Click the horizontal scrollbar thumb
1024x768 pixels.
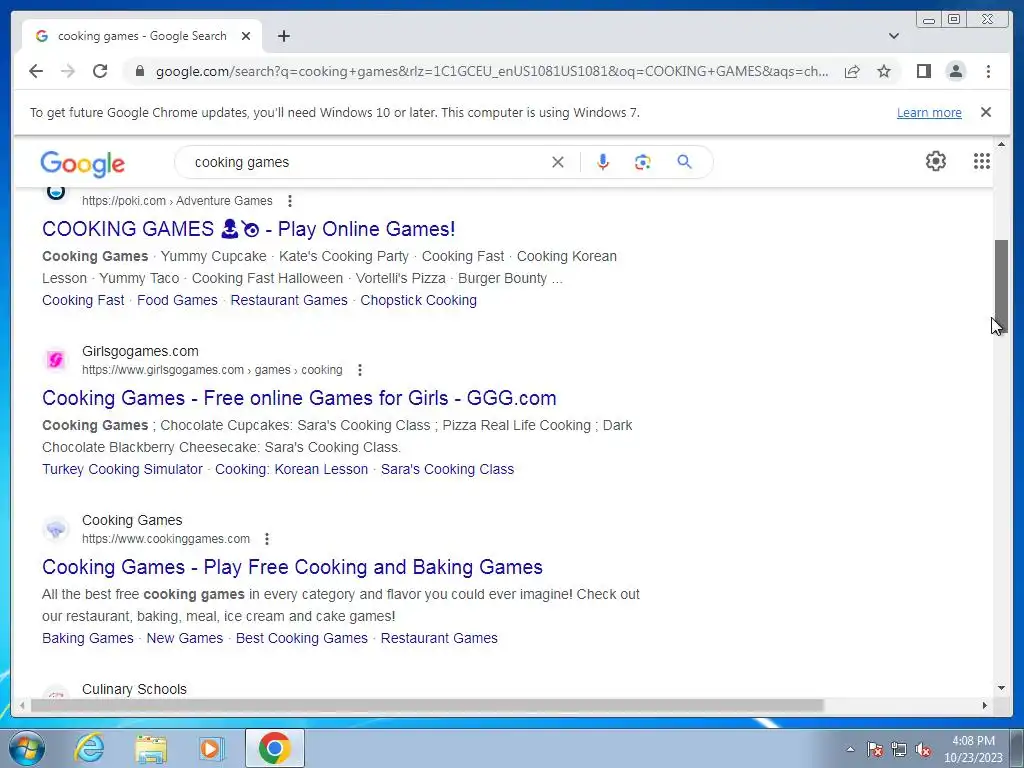point(427,705)
